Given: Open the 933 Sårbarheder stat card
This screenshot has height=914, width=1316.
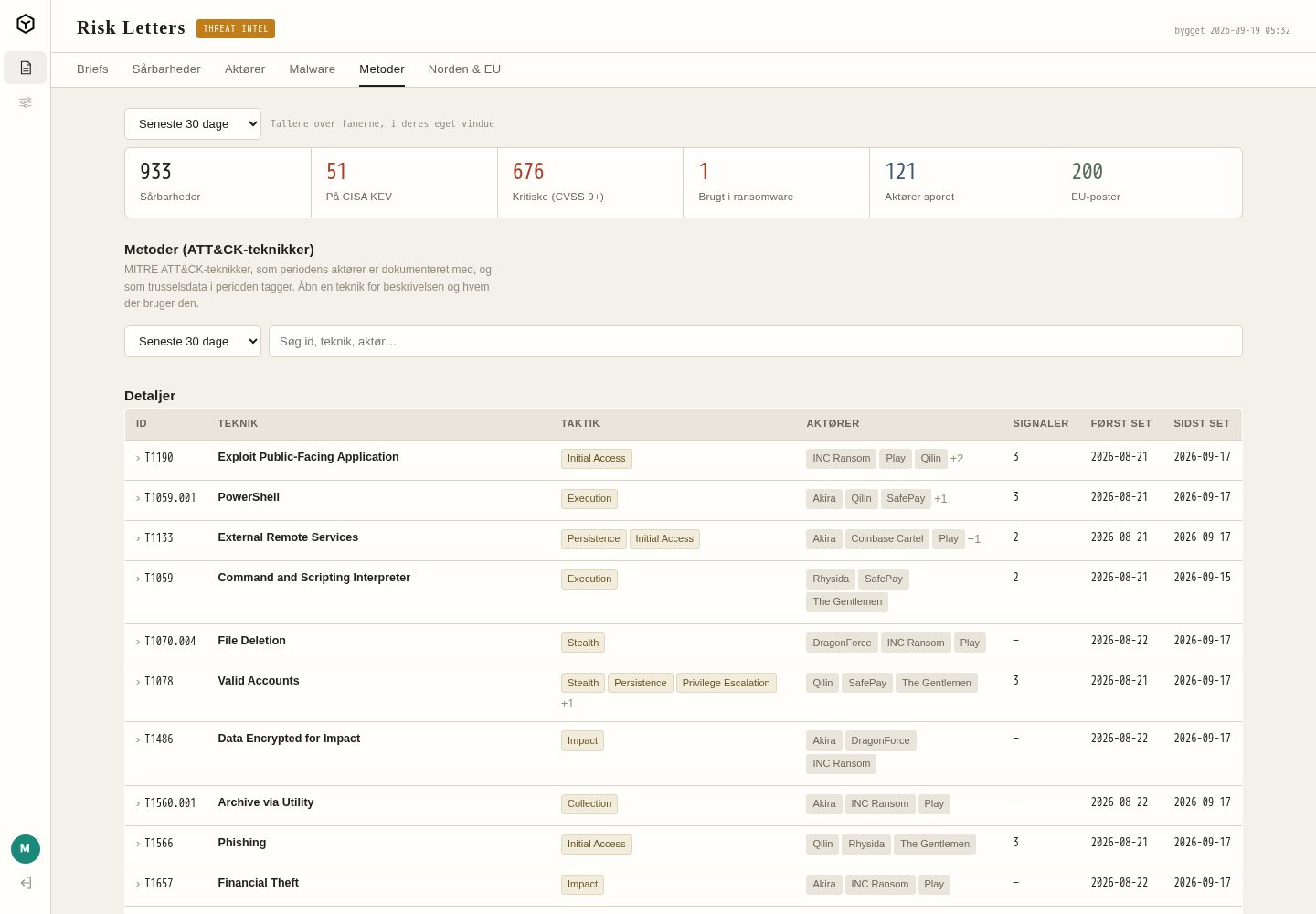Looking at the screenshot, I should click(x=218, y=183).
